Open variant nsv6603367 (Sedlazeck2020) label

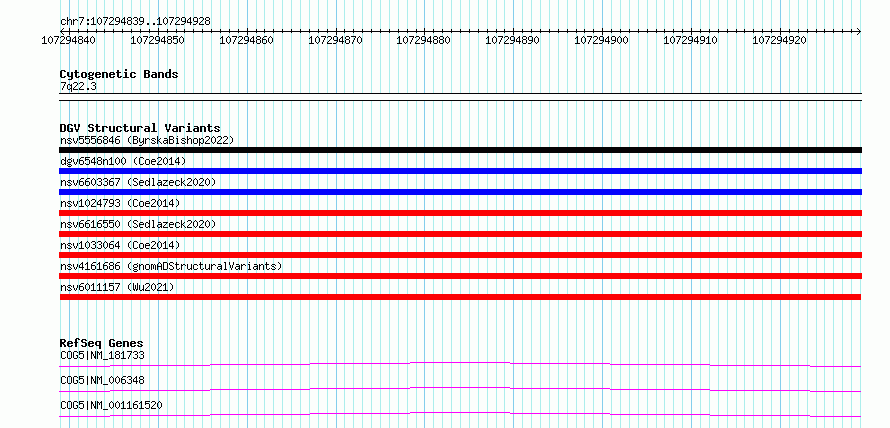[138, 182]
